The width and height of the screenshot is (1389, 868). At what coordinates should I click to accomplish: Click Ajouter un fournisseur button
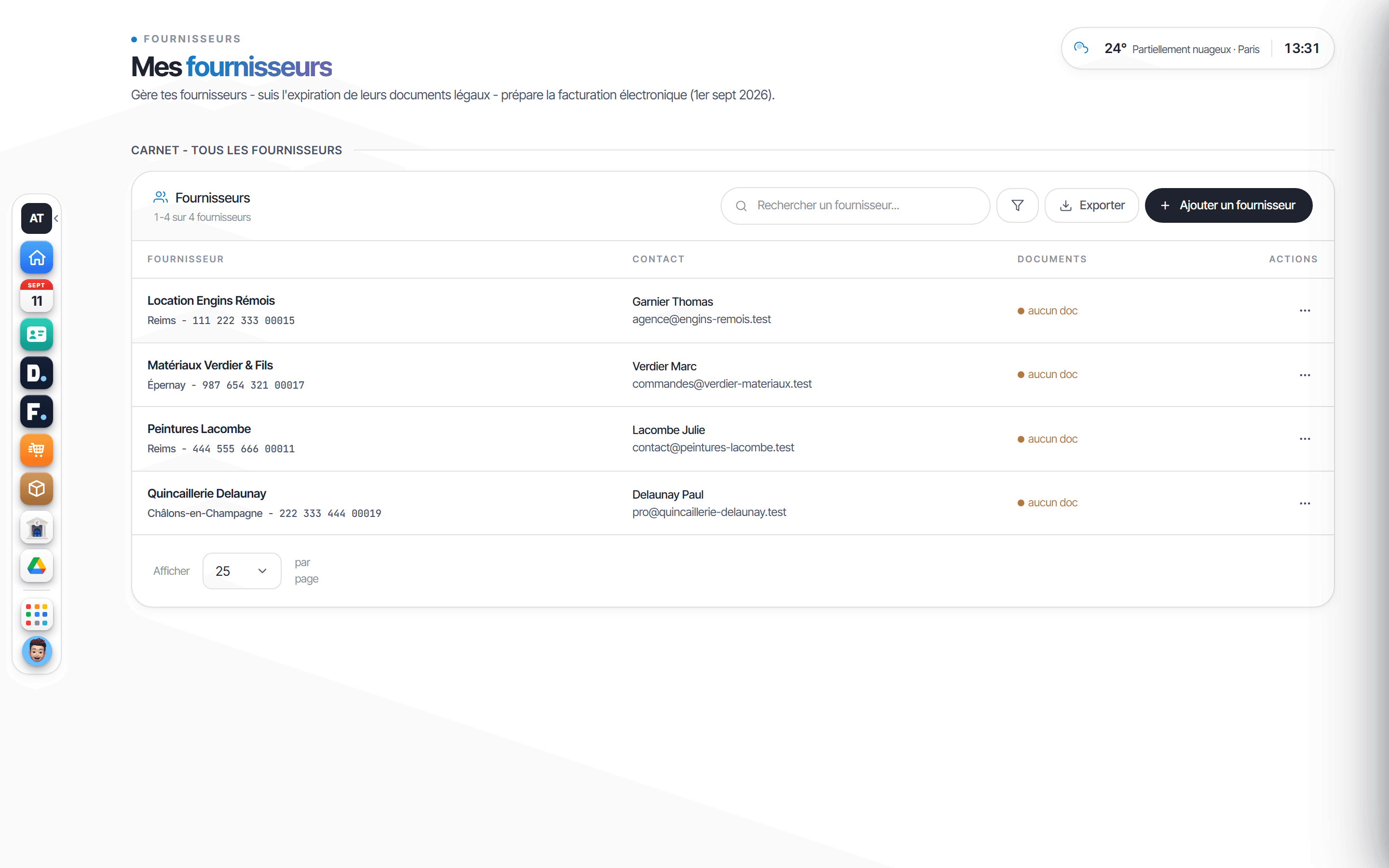(1228, 205)
